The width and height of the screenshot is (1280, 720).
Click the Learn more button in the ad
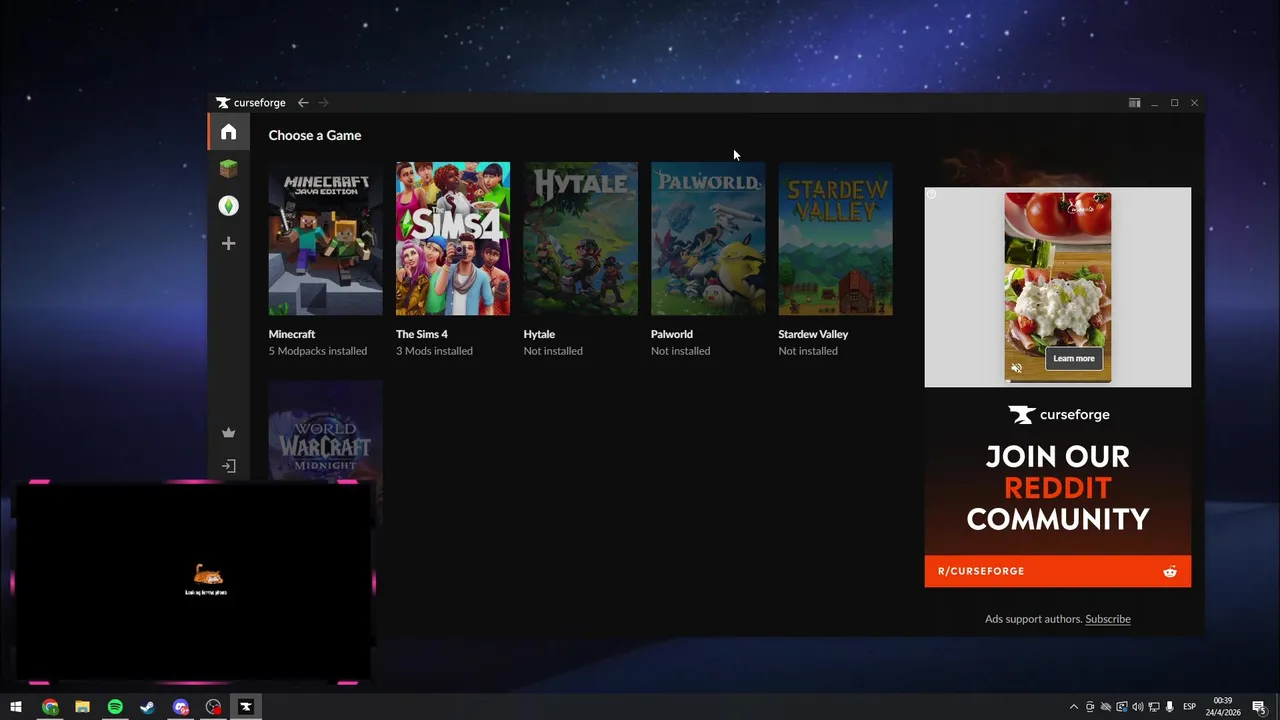[x=1074, y=358]
